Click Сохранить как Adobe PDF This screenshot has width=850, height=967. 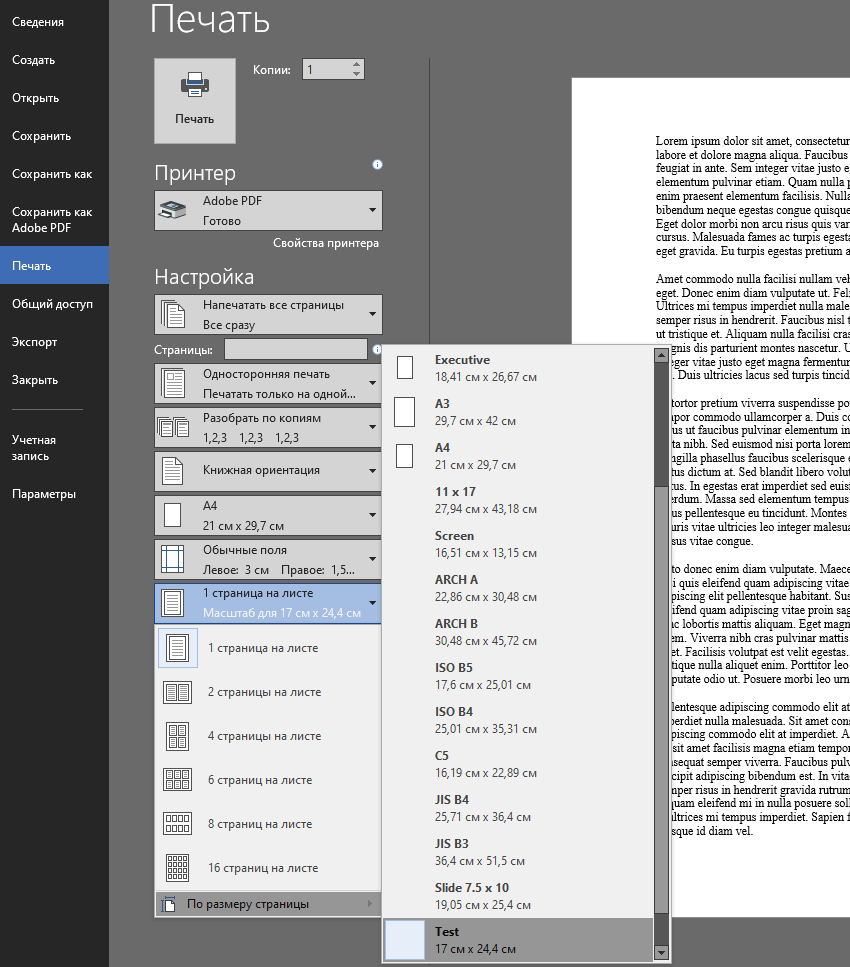pyautogui.click(x=52, y=220)
